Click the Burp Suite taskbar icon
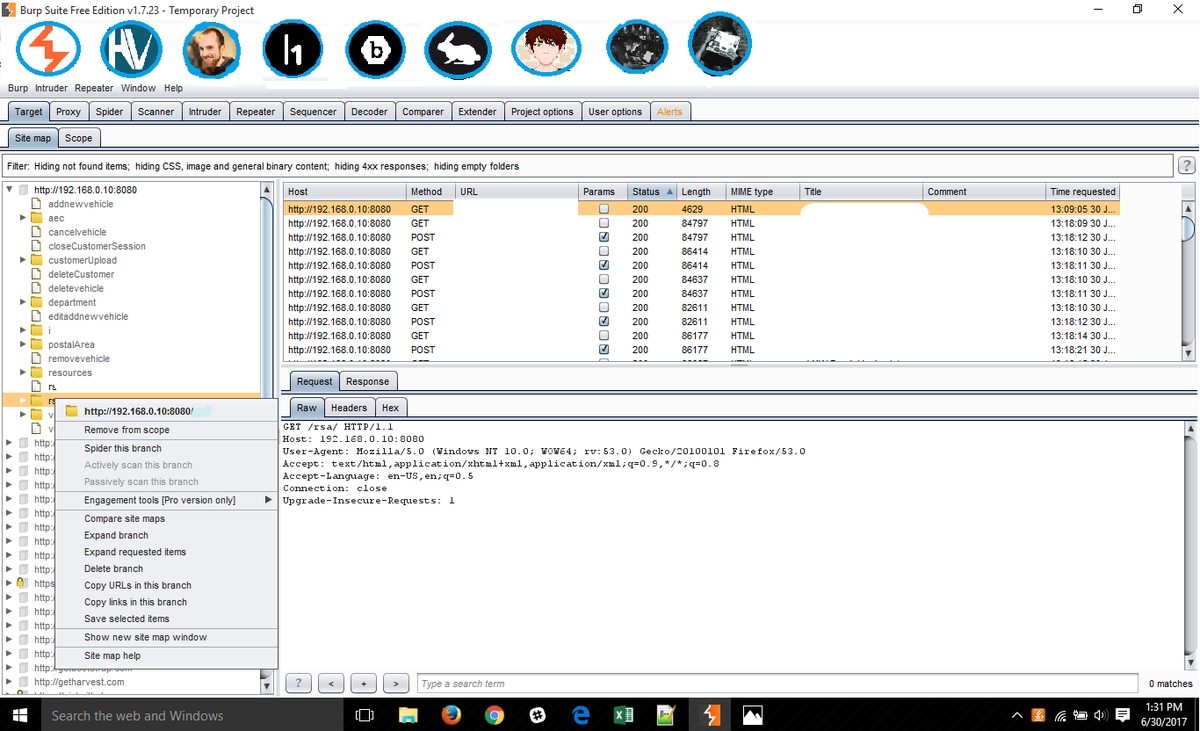The width and height of the screenshot is (1200, 731). (711, 715)
